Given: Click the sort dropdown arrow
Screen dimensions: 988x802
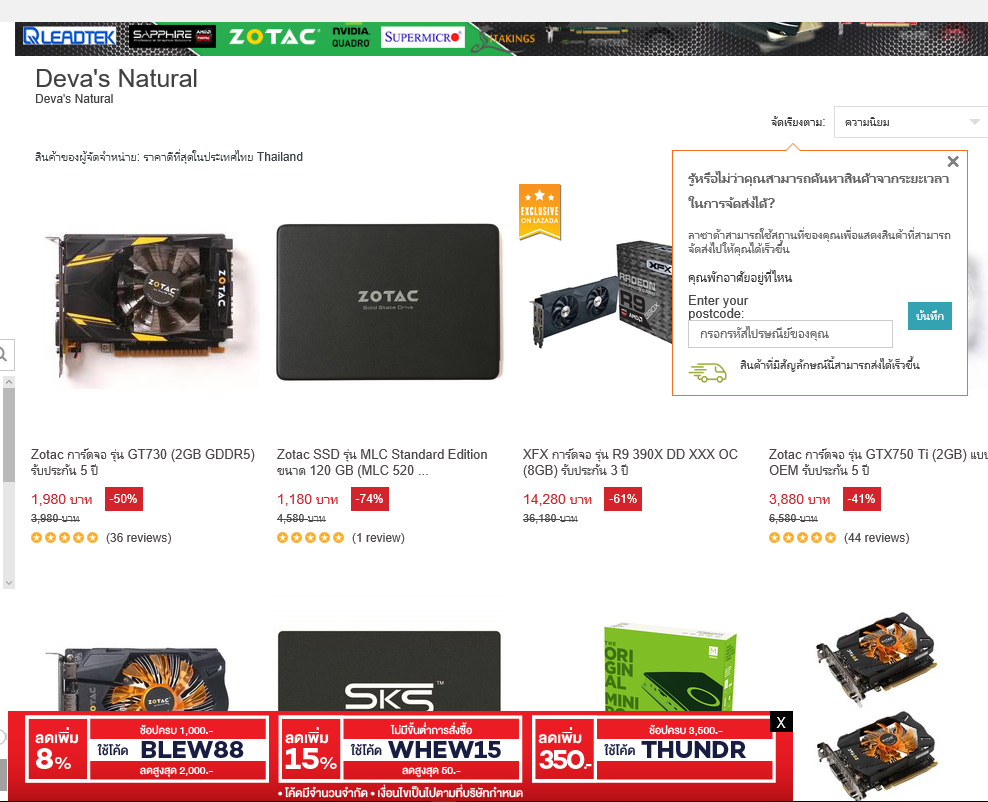Looking at the screenshot, I should [x=975, y=122].
